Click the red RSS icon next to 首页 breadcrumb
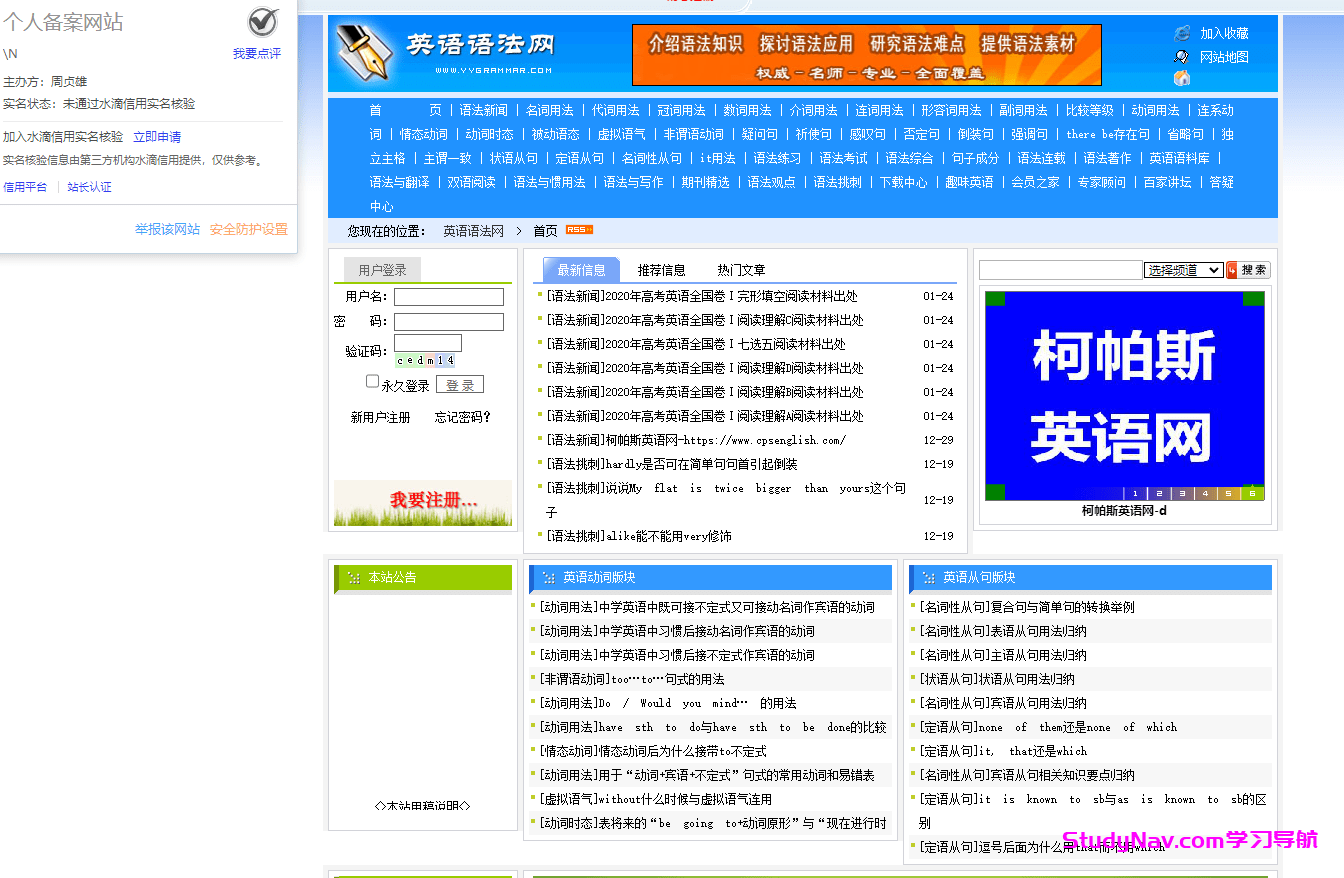The height and width of the screenshot is (878, 1344). tap(578, 229)
